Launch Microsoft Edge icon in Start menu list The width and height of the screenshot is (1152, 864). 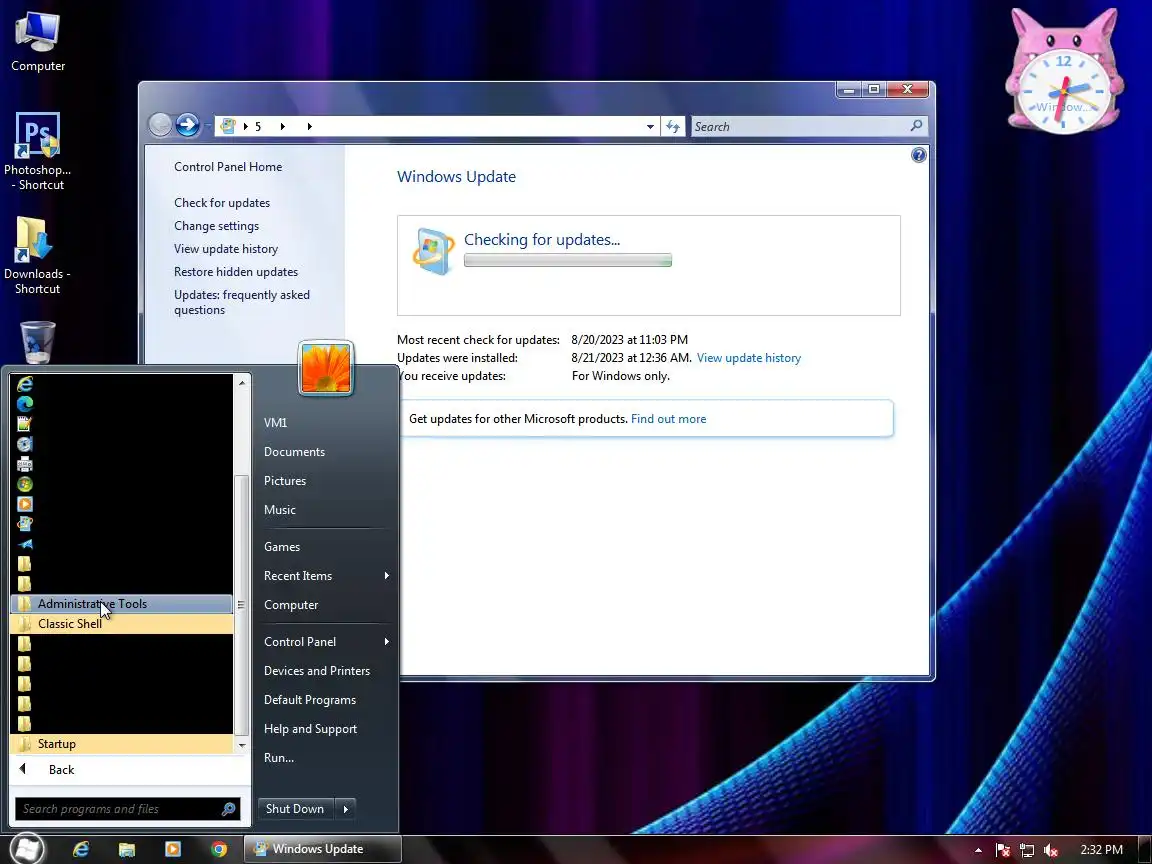(25, 403)
